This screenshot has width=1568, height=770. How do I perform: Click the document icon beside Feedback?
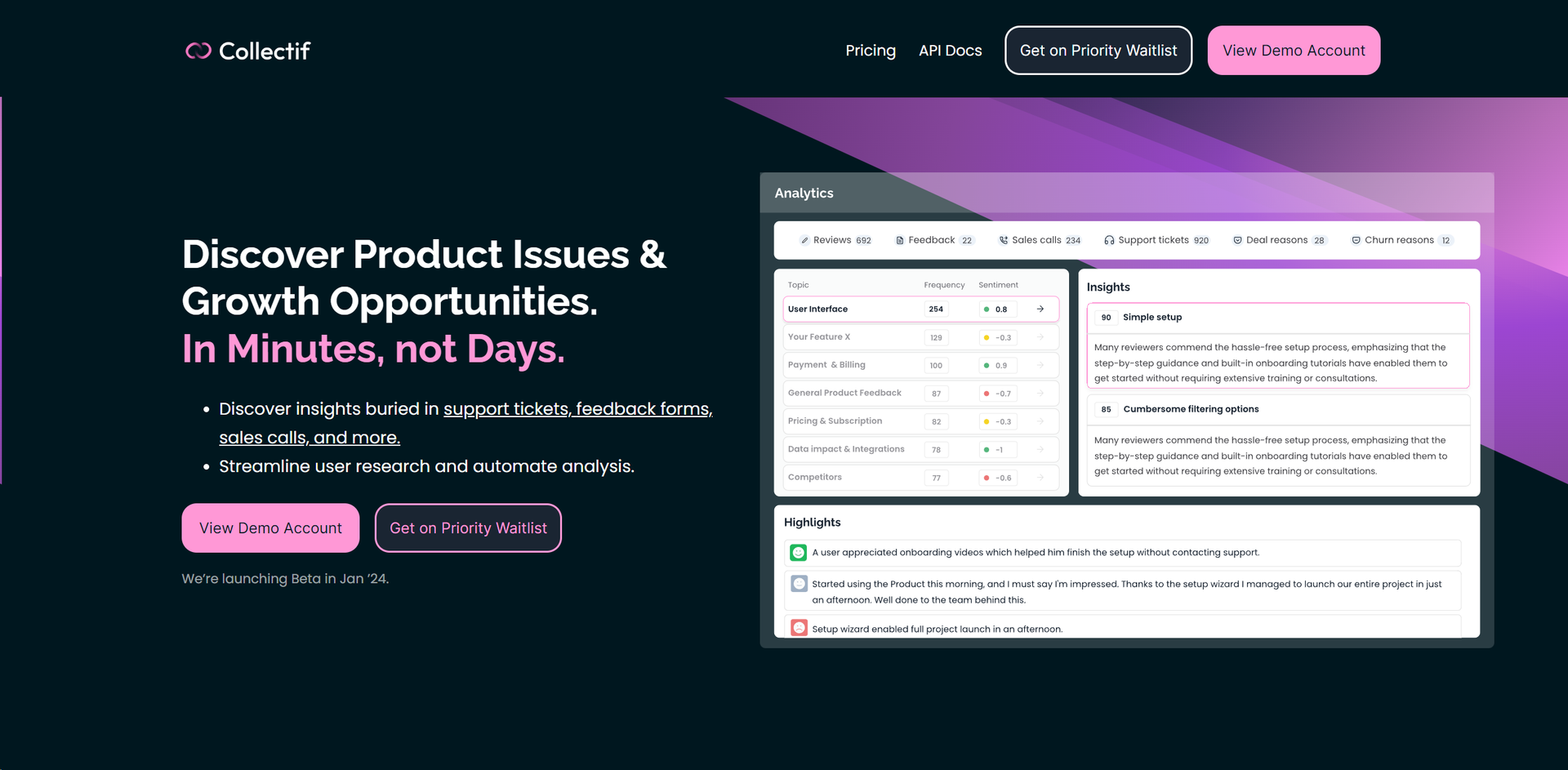899,241
